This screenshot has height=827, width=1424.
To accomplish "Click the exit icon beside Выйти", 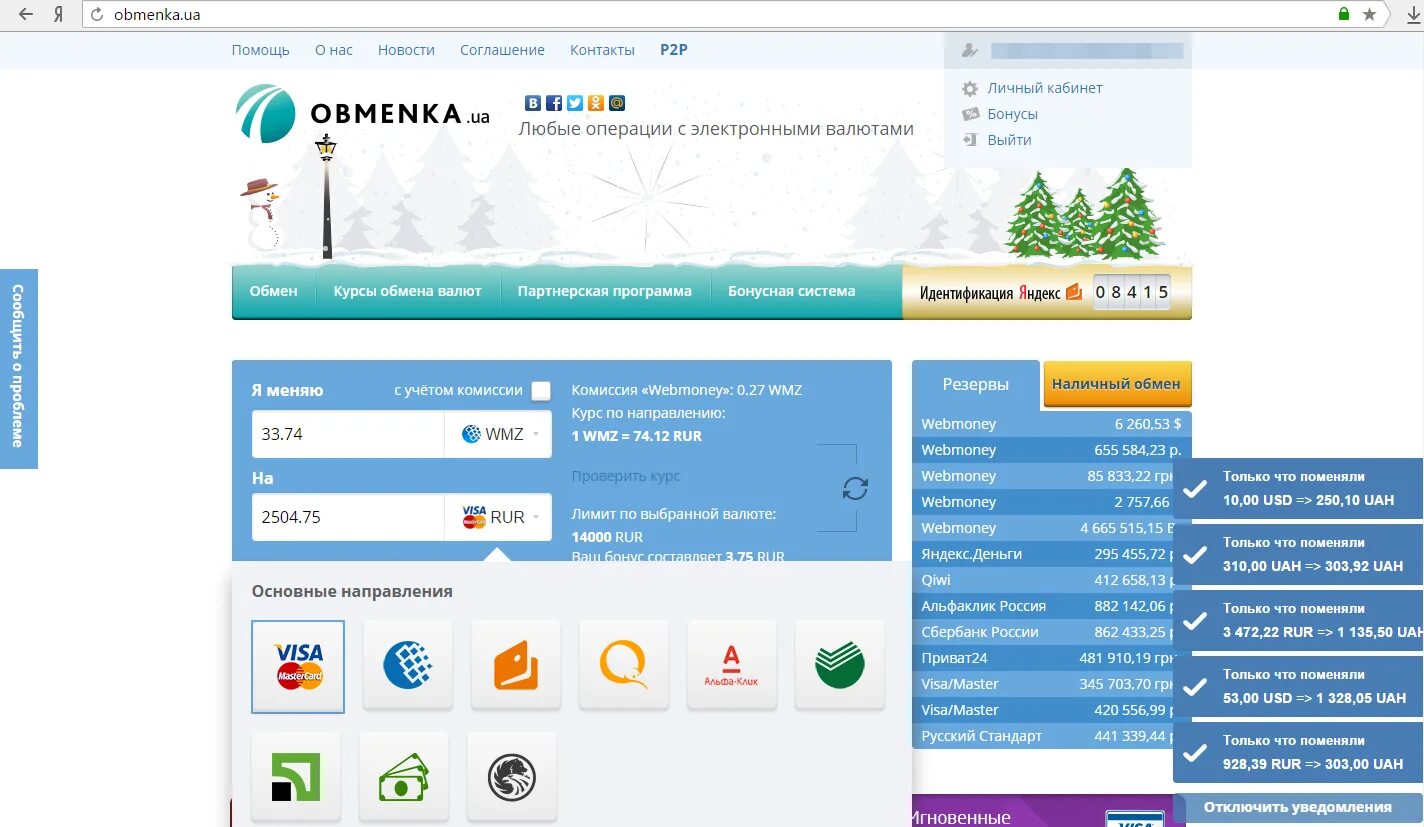I will pos(969,140).
